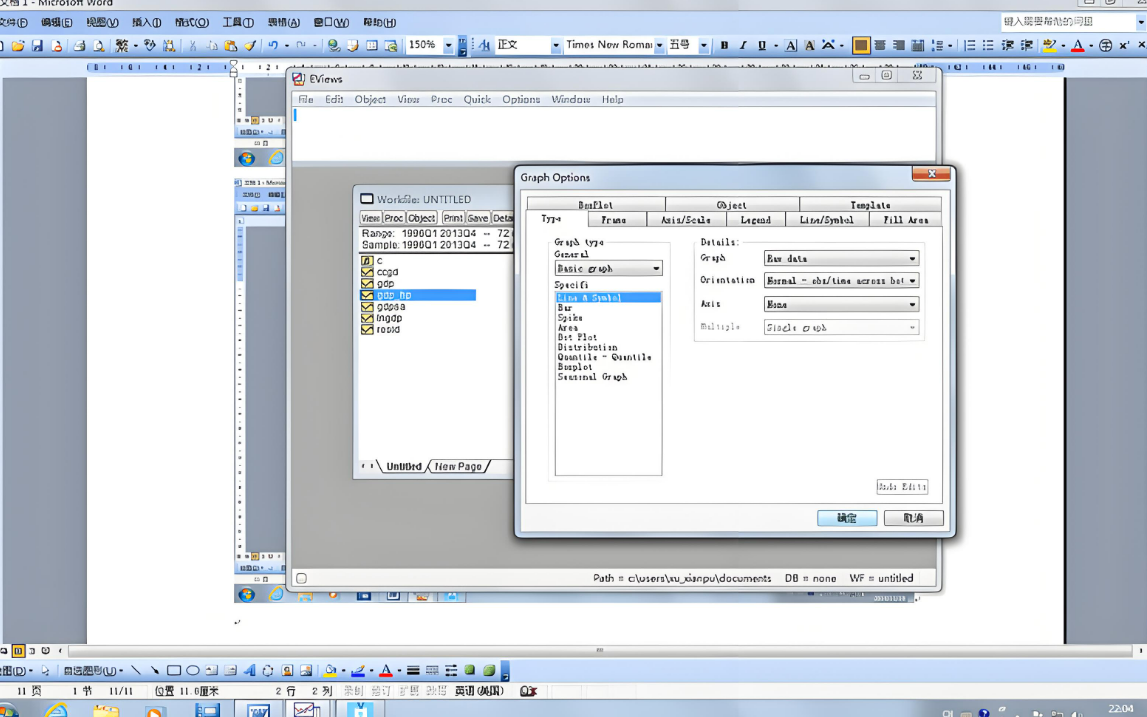Open Object menu in EViews menu bar
1147x717 pixels.
pyautogui.click(x=370, y=100)
